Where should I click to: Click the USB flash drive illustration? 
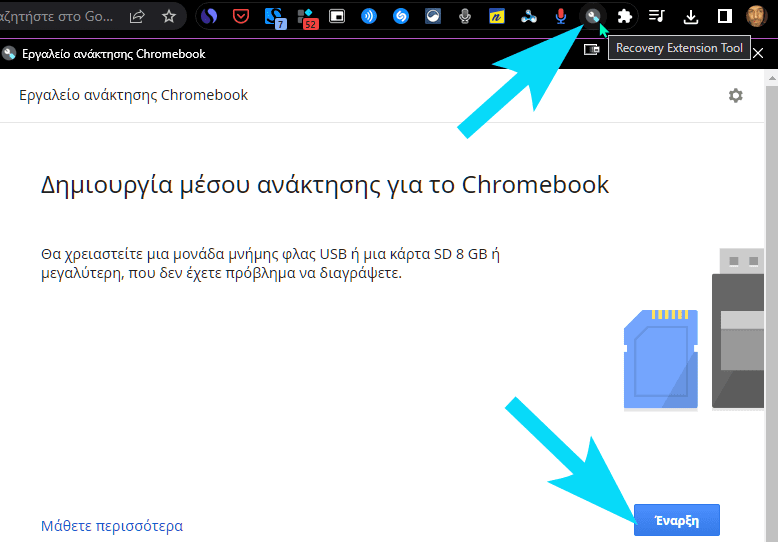[x=739, y=329]
